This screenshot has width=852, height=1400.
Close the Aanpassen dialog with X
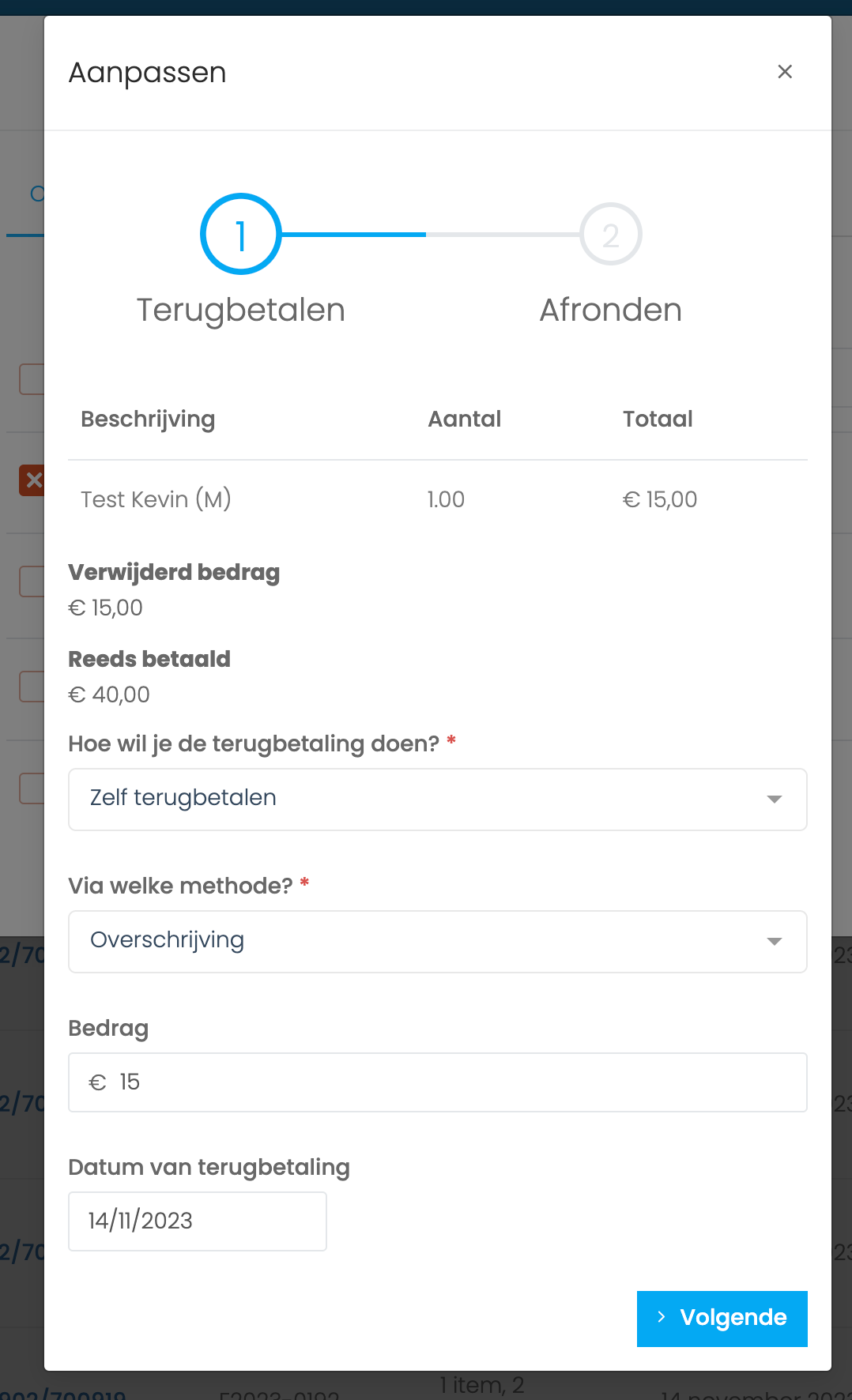[785, 72]
